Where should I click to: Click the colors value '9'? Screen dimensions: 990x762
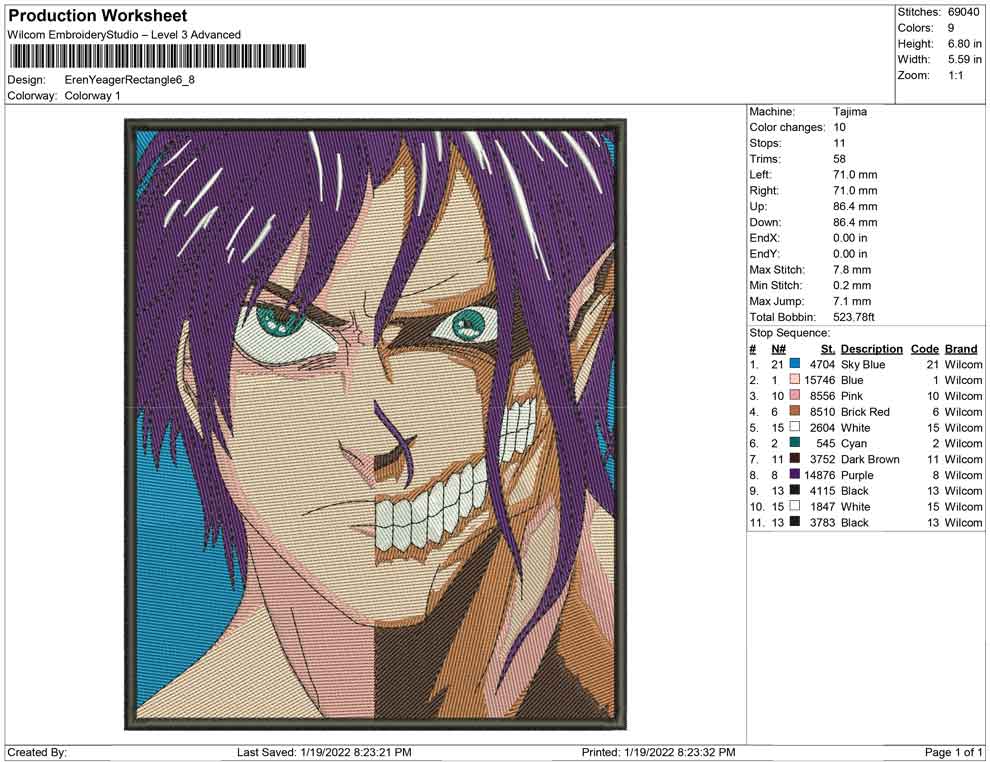coord(951,28)
